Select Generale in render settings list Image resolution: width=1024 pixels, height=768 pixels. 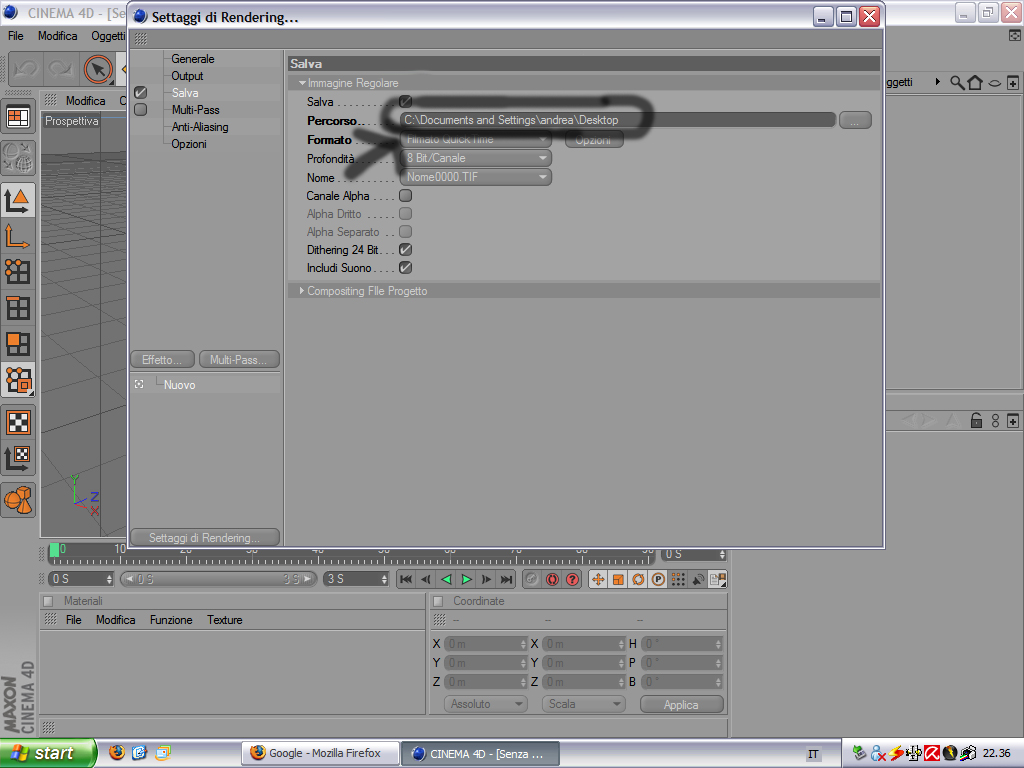[193, 59]
